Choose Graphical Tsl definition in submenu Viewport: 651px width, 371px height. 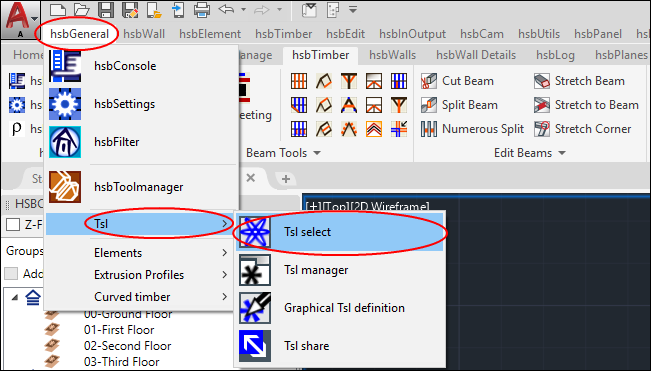coord(340,308)
